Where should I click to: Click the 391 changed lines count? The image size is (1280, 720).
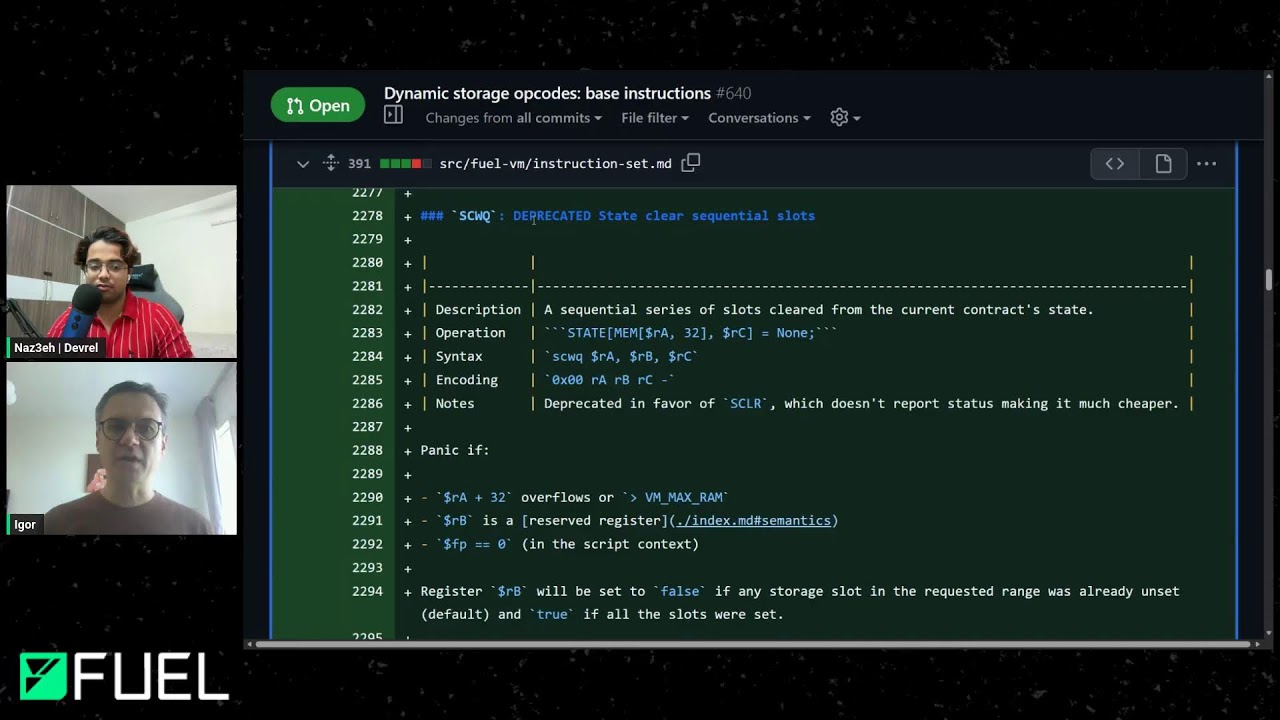[x=359, y=164]
